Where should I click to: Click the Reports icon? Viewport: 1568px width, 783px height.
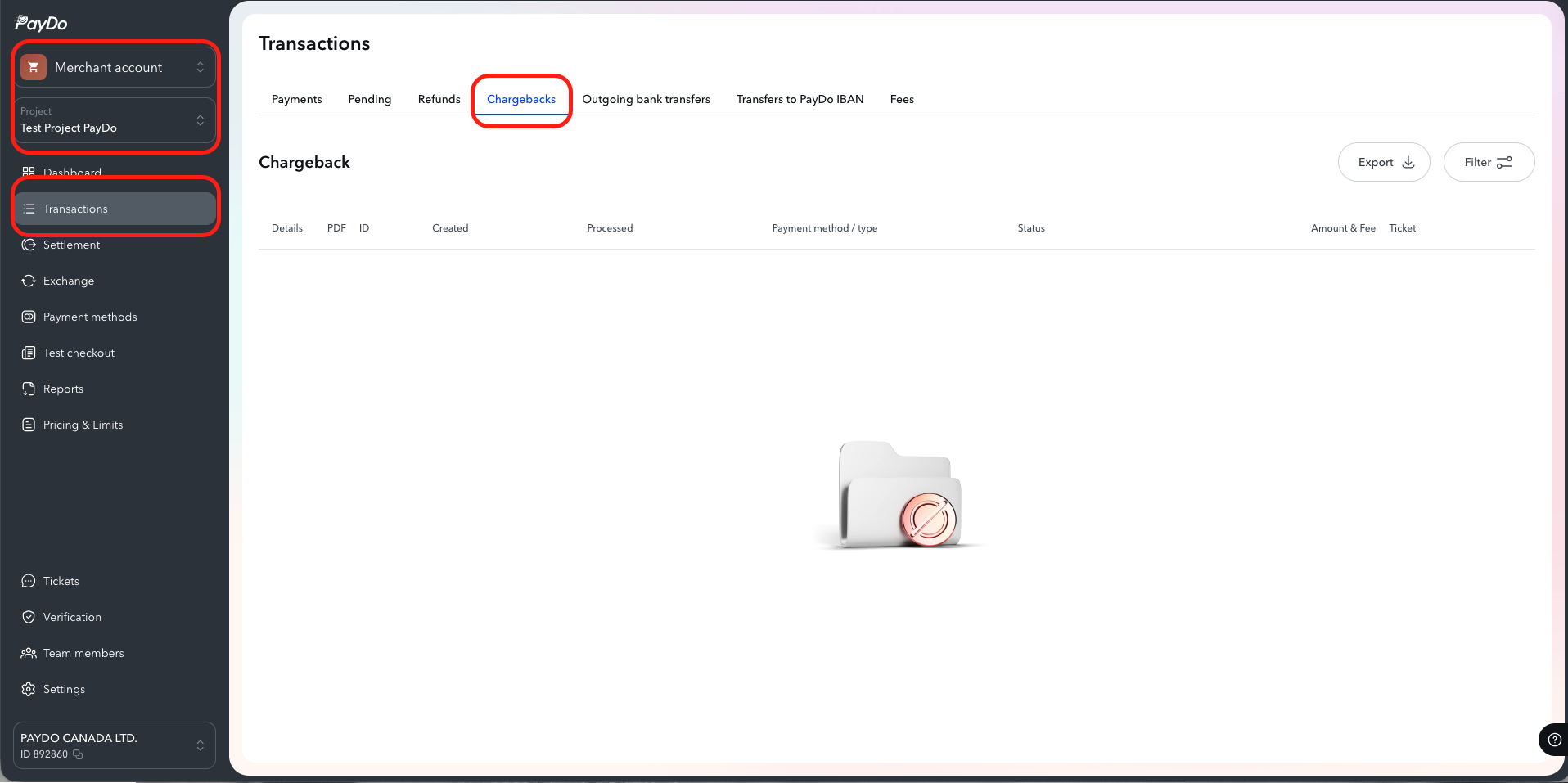[x=29, y=389]
